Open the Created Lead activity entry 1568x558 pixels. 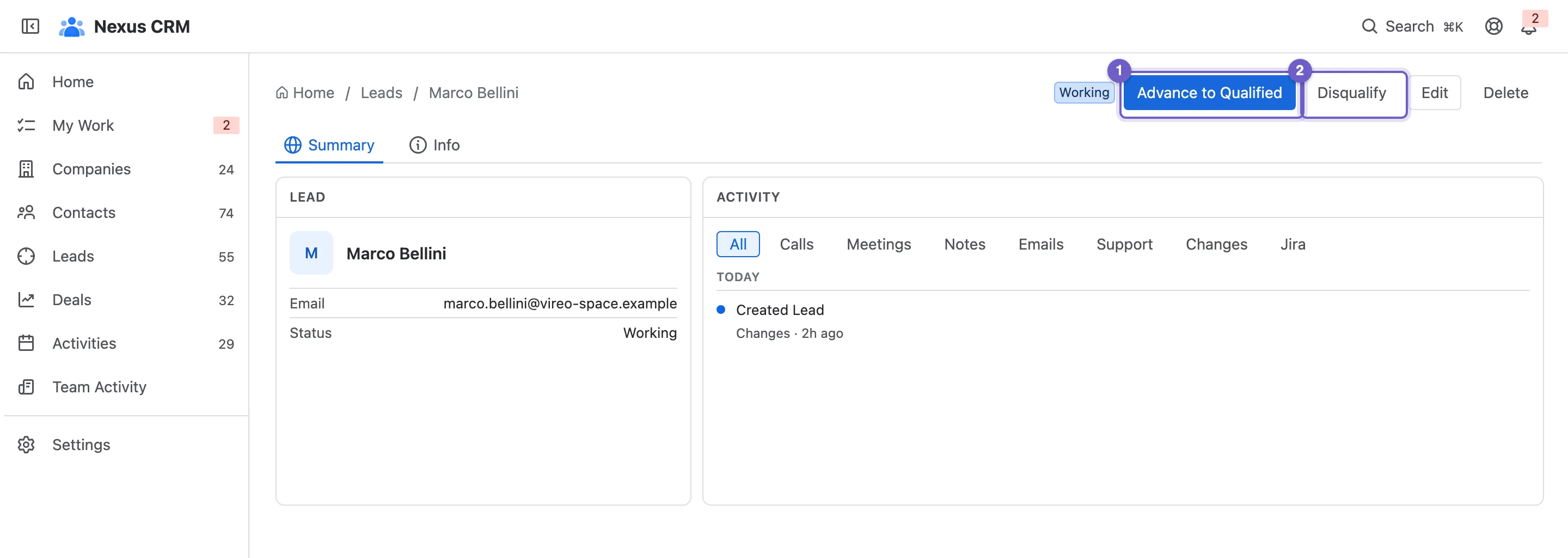click(x=779, y=310)
